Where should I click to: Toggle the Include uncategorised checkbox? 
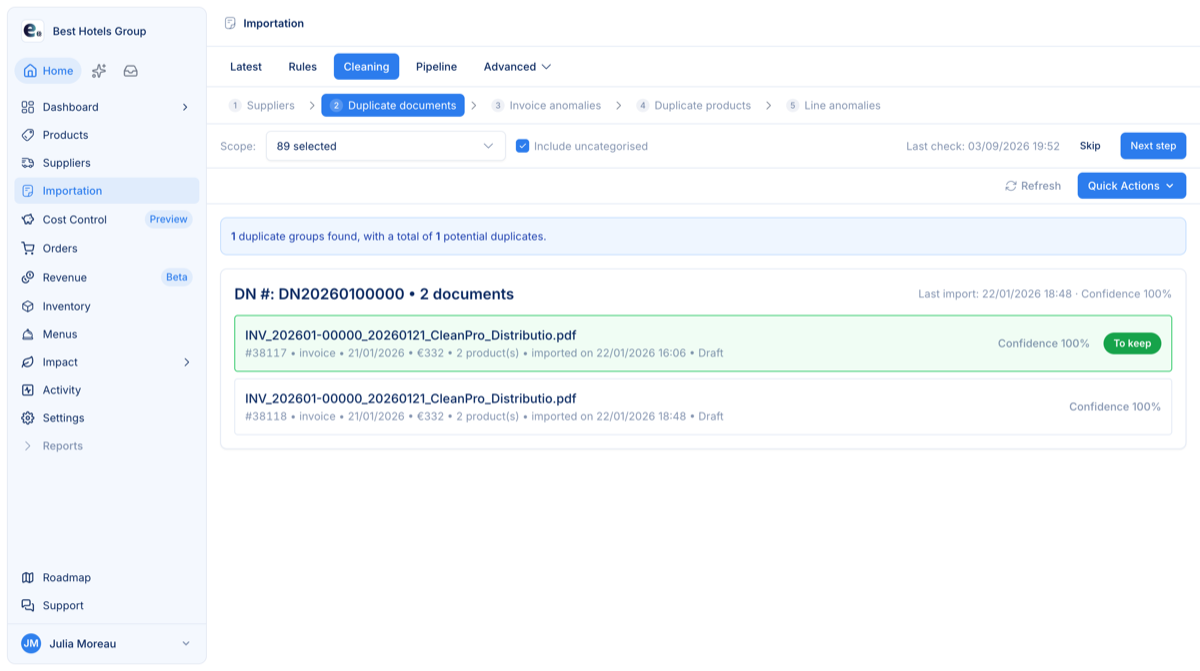coord(522,146)
